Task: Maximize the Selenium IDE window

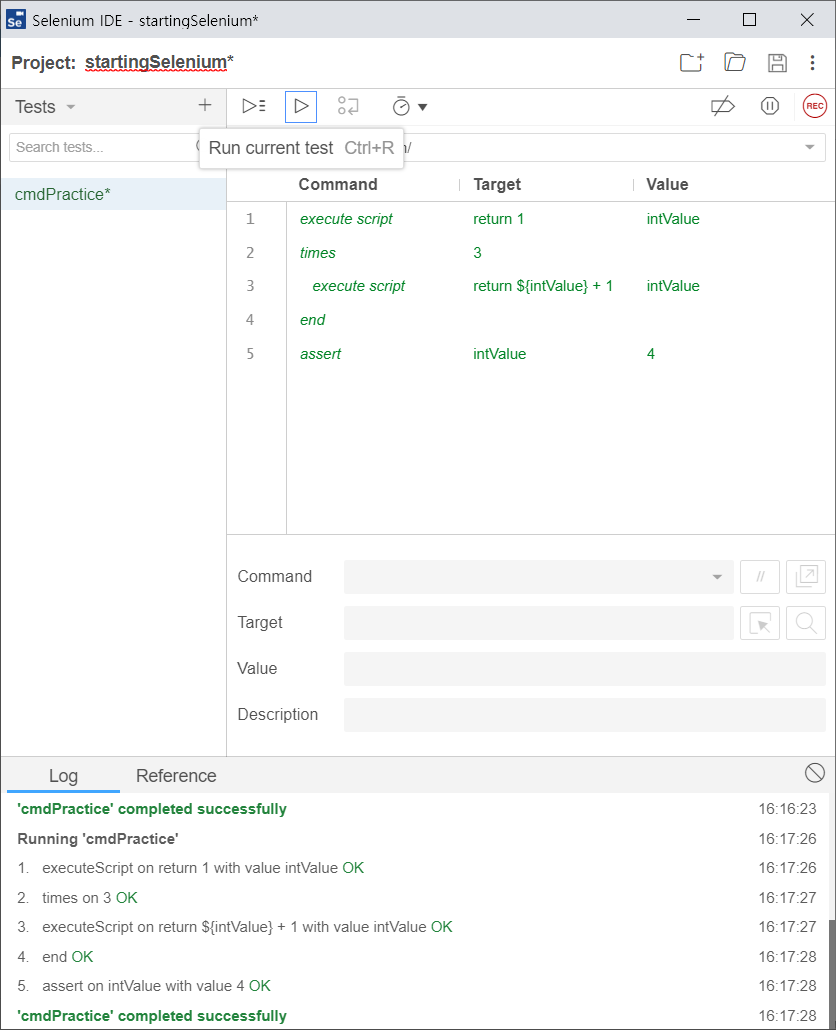Action: point(749,20)
